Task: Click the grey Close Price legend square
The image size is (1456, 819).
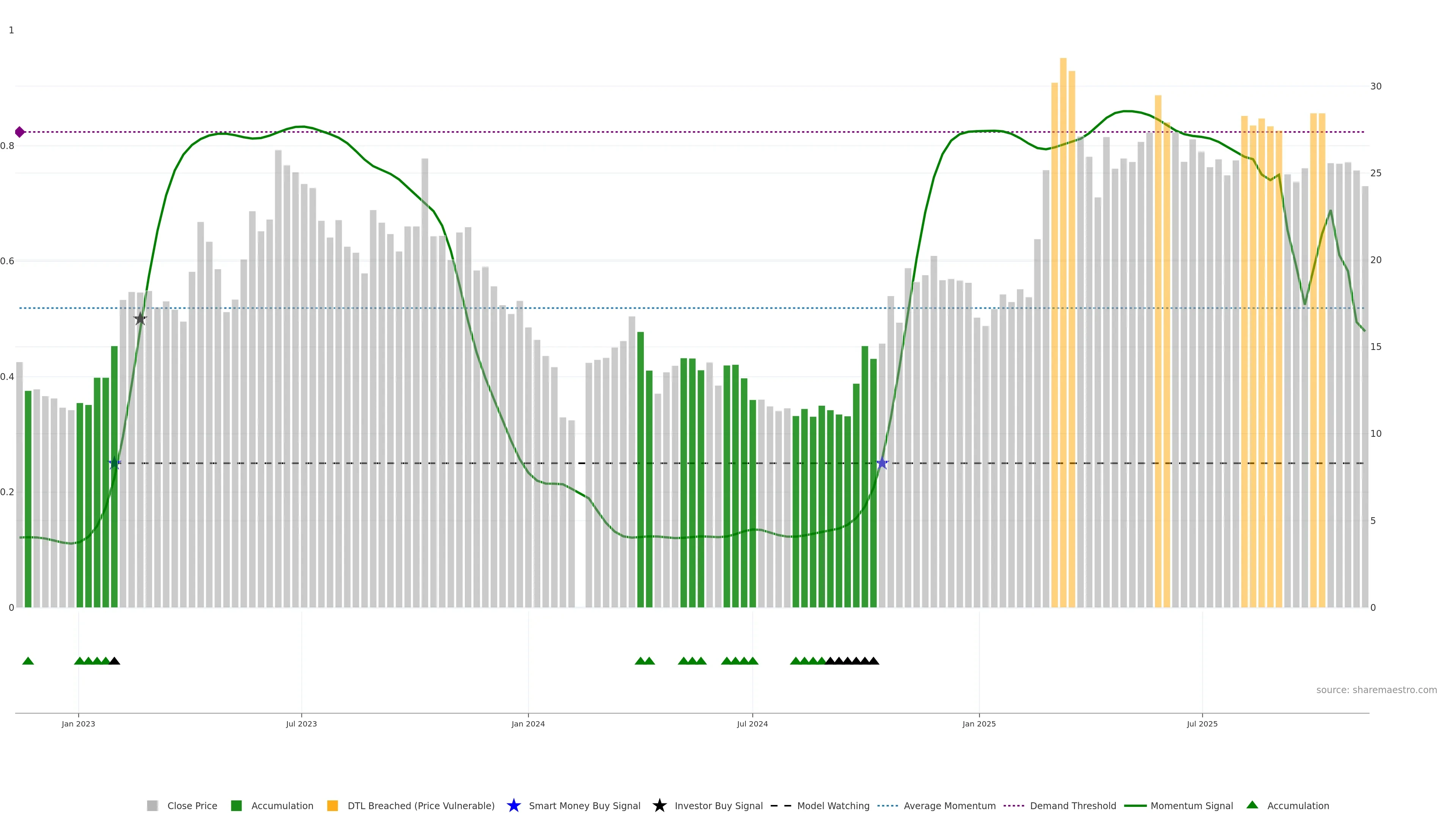Action: coord(152,805)
